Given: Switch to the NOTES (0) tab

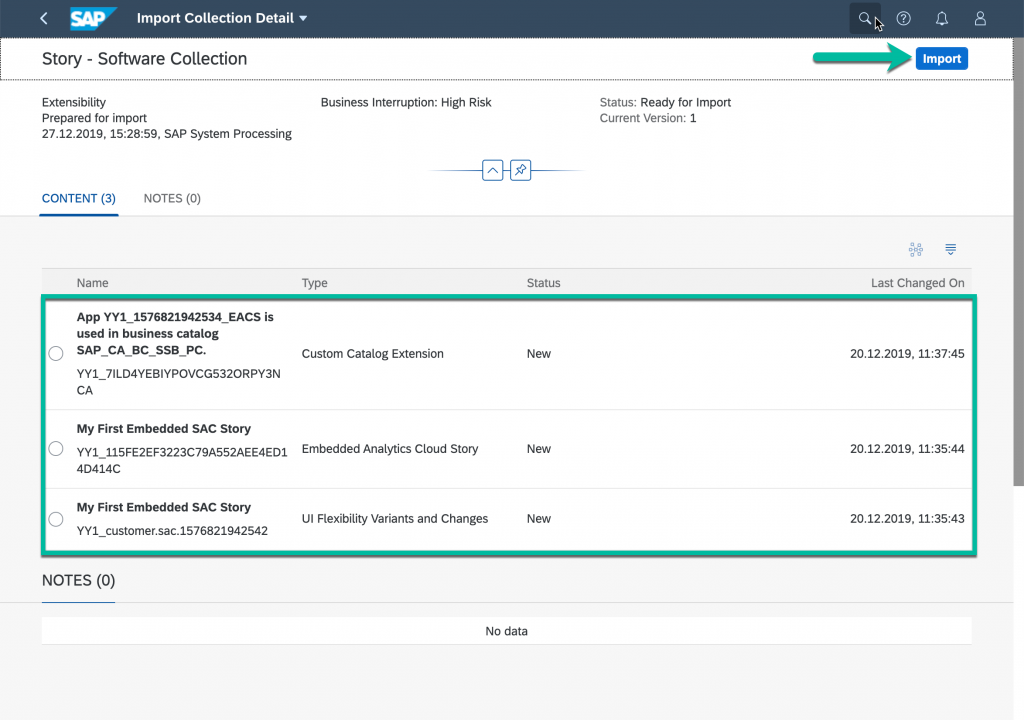Looking at the screenshot, I should point(172,199).
